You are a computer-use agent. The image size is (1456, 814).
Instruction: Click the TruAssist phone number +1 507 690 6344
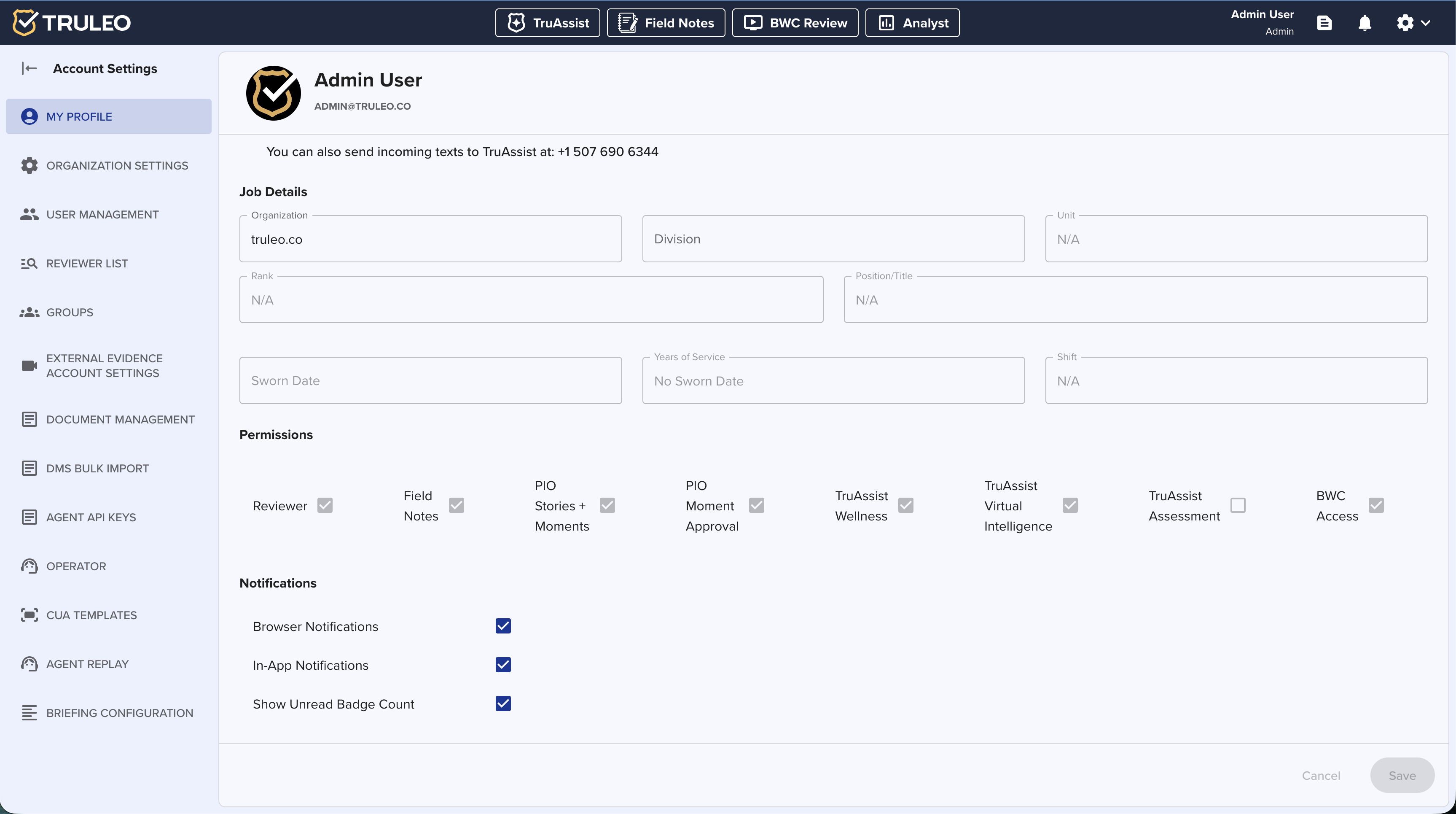[x=608, y=151]
